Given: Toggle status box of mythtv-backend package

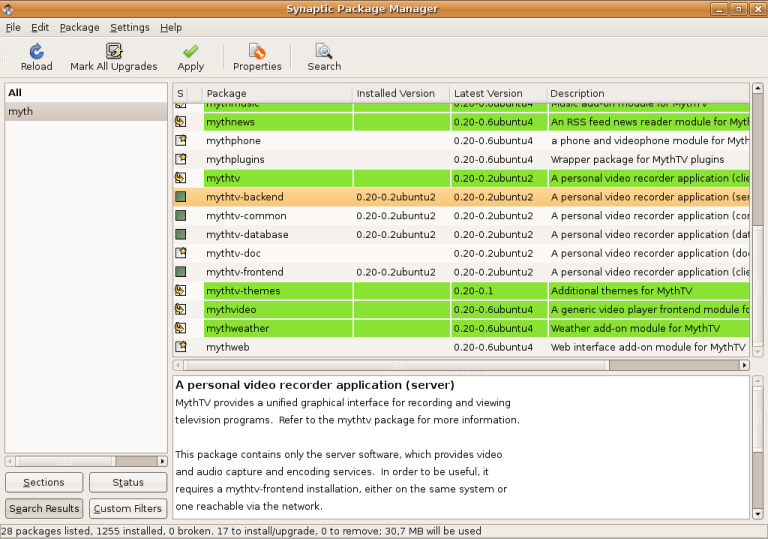Looking at the screenshot, I should tap(181, 196).
